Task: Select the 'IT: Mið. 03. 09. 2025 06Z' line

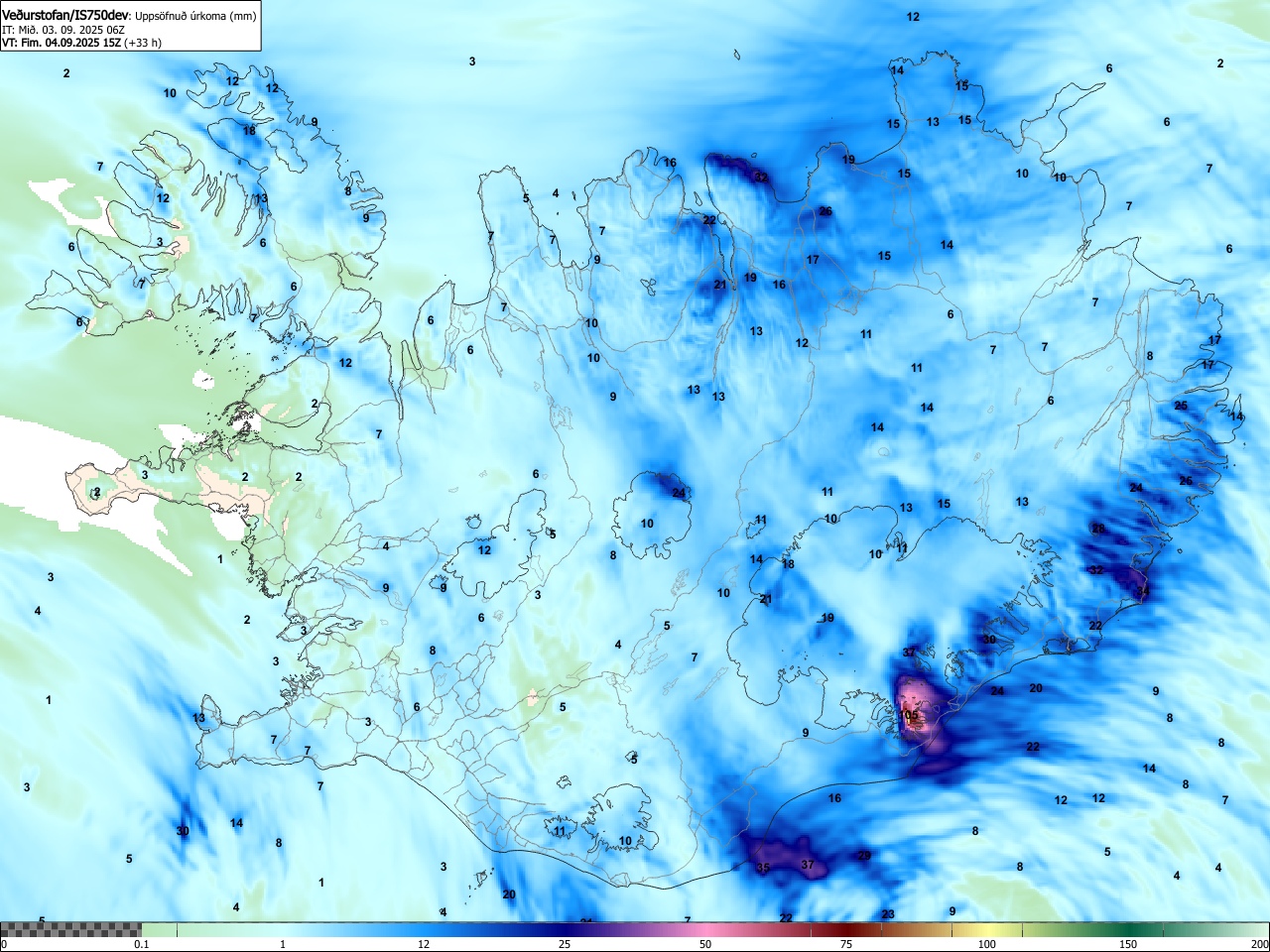Action: tap(63, 30)
